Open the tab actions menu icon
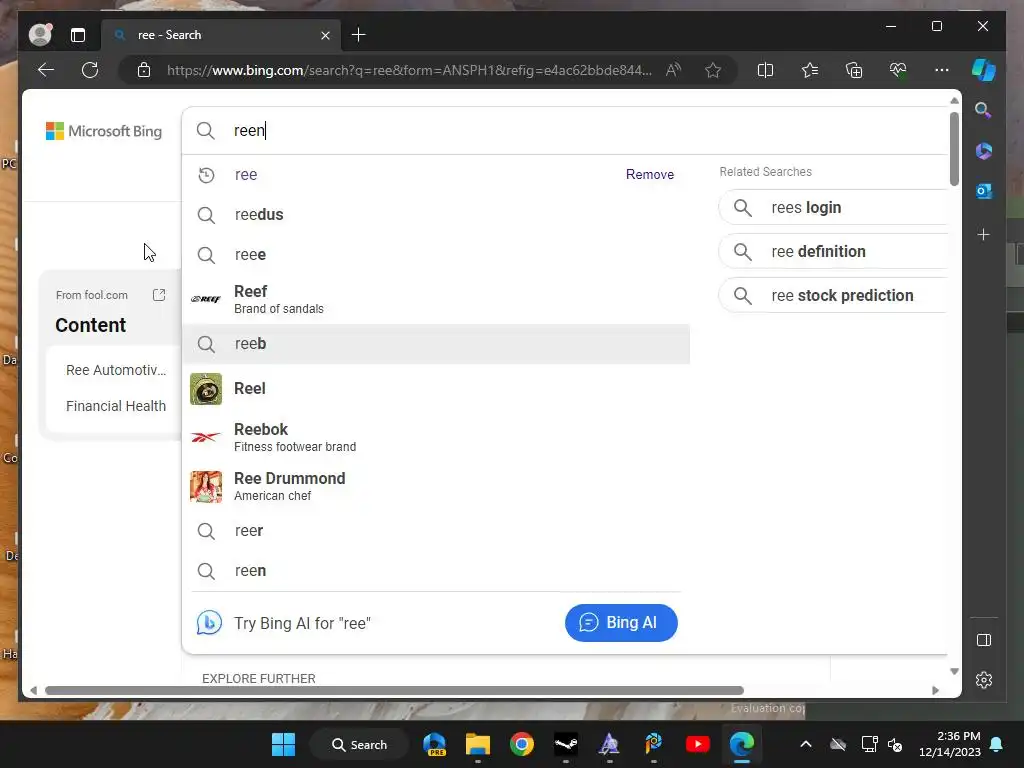This screenshot has height=768, width=1024. pos(78,35)
